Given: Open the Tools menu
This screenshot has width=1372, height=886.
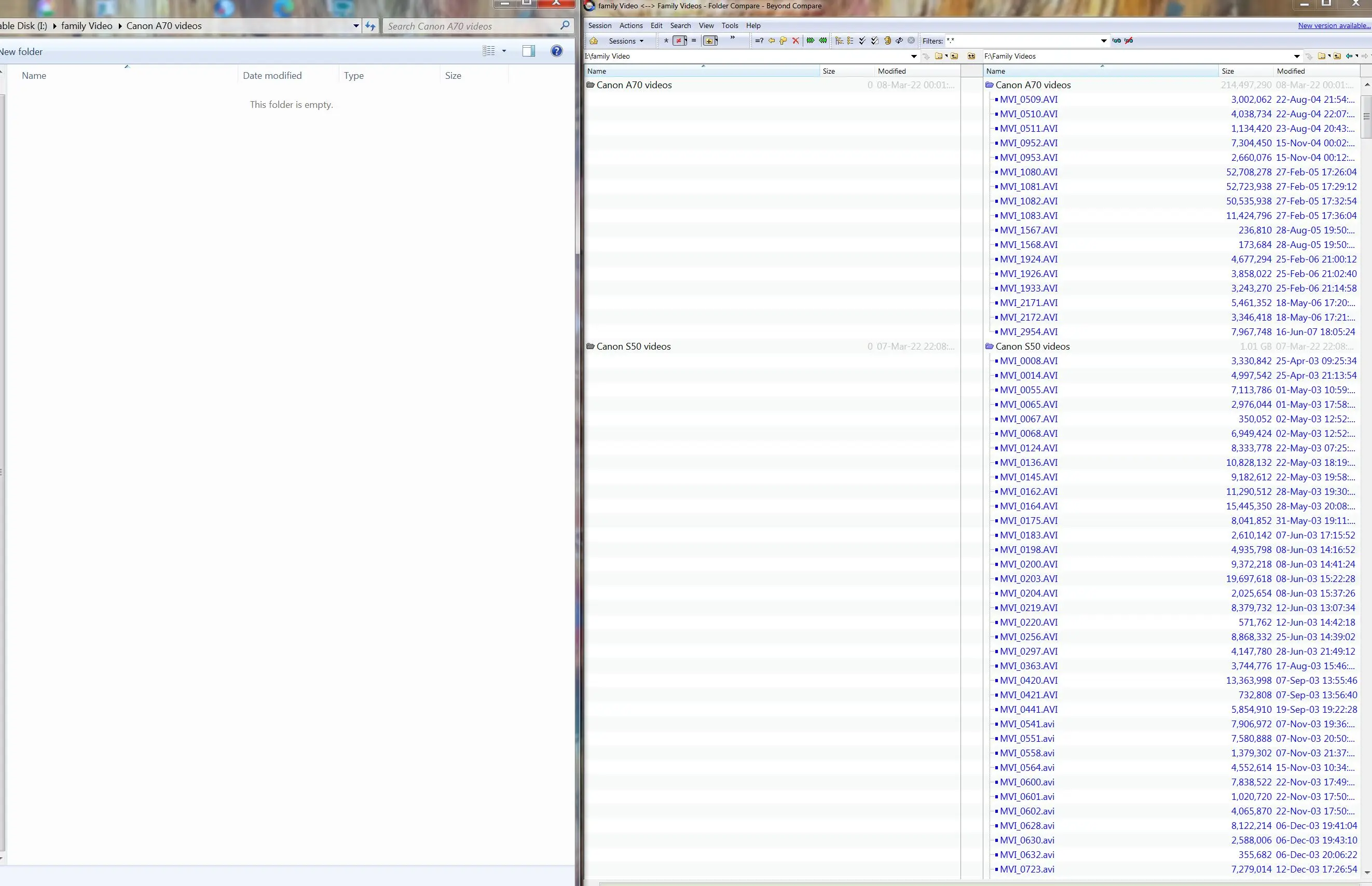Looking at the screenshot, I should pyautogui.click(x=730, y=25).
